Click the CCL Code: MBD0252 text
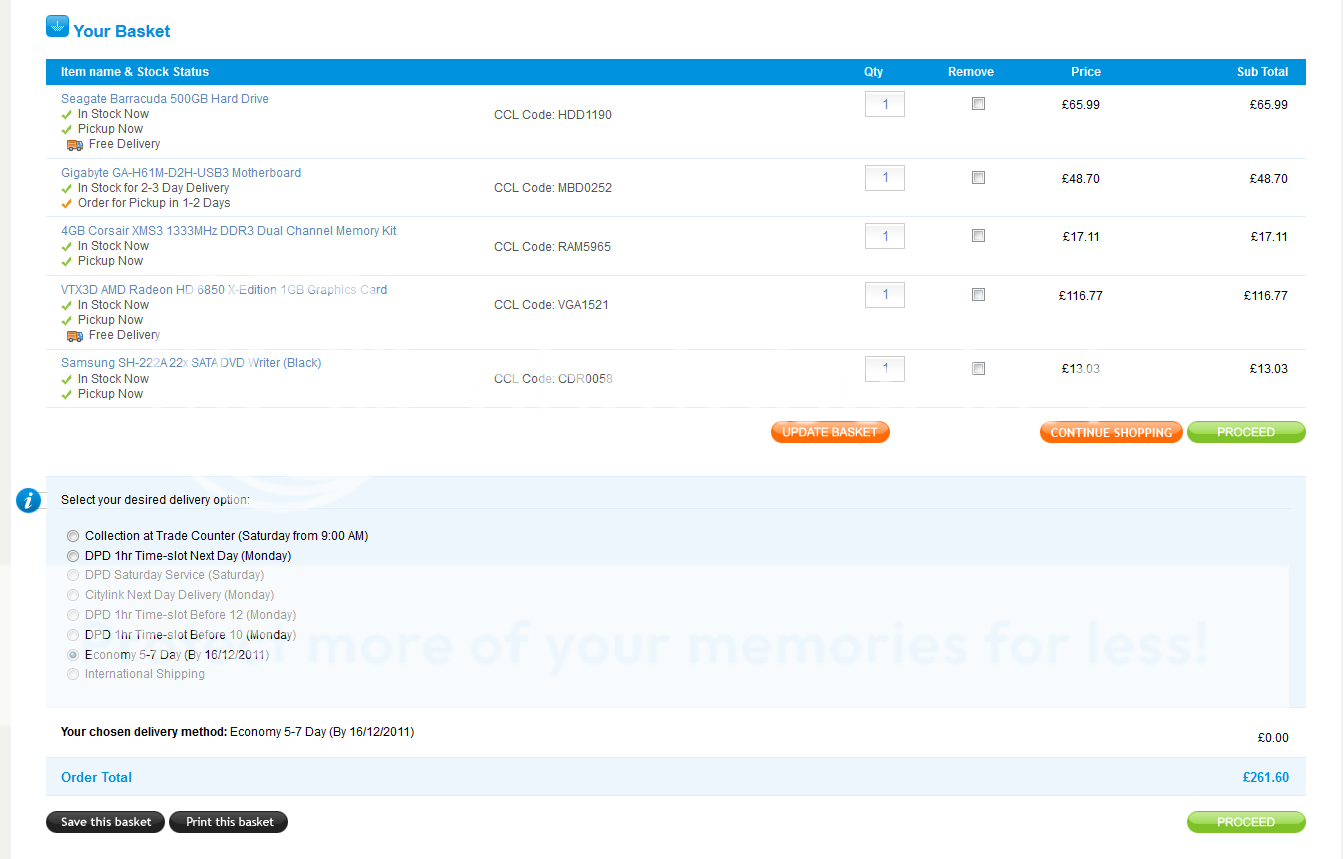 [553, 188]
